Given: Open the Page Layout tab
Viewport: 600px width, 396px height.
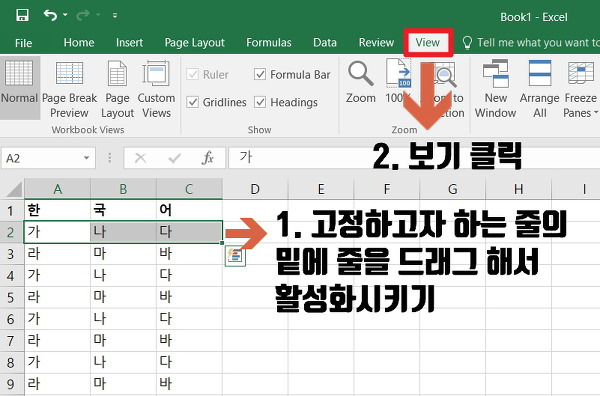Looking at the screenshot, I should (194, 42).
